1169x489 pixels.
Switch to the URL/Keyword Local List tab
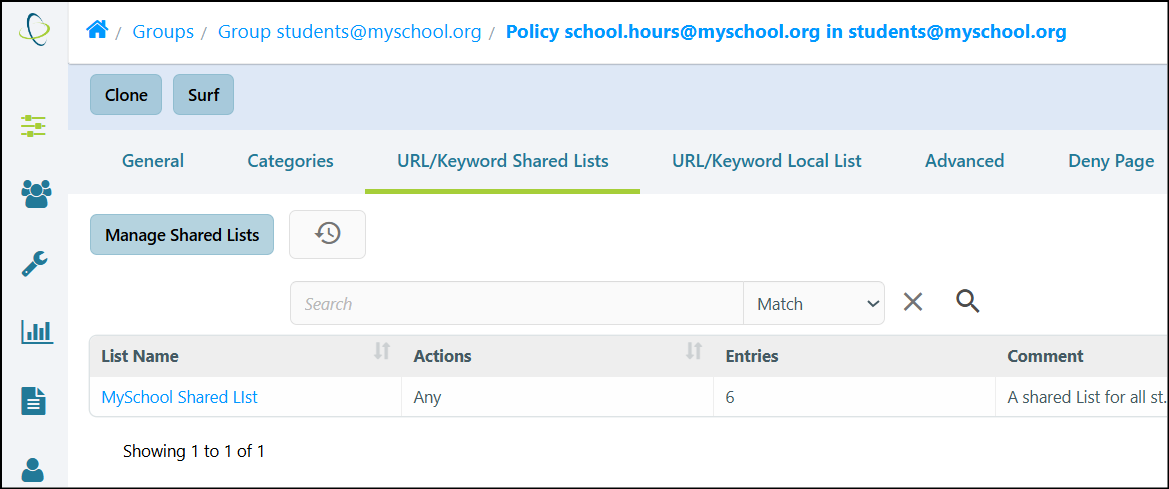coord(766,161)
